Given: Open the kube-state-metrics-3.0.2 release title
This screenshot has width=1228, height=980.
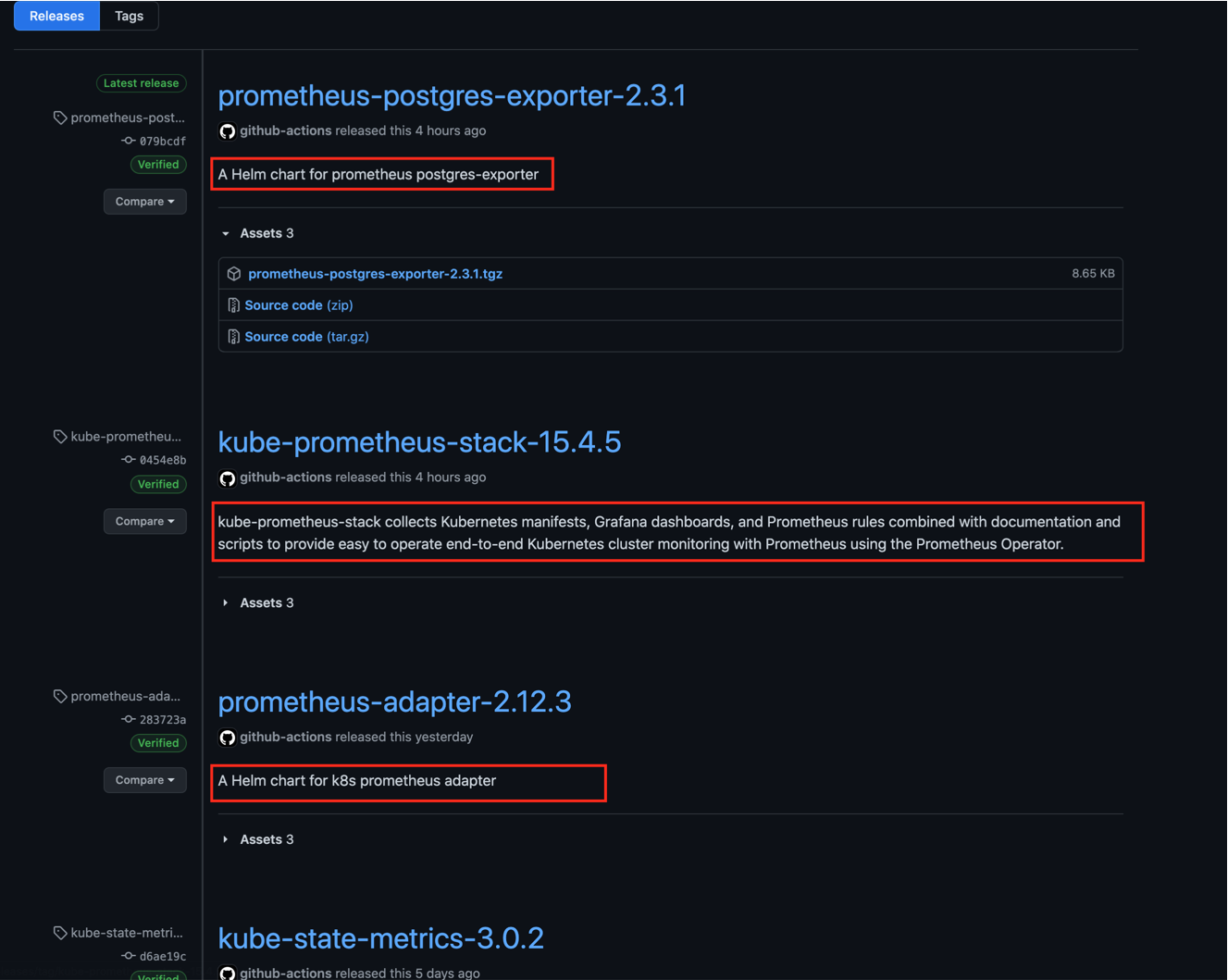Looking at the screenshot, I should [380, 938].
